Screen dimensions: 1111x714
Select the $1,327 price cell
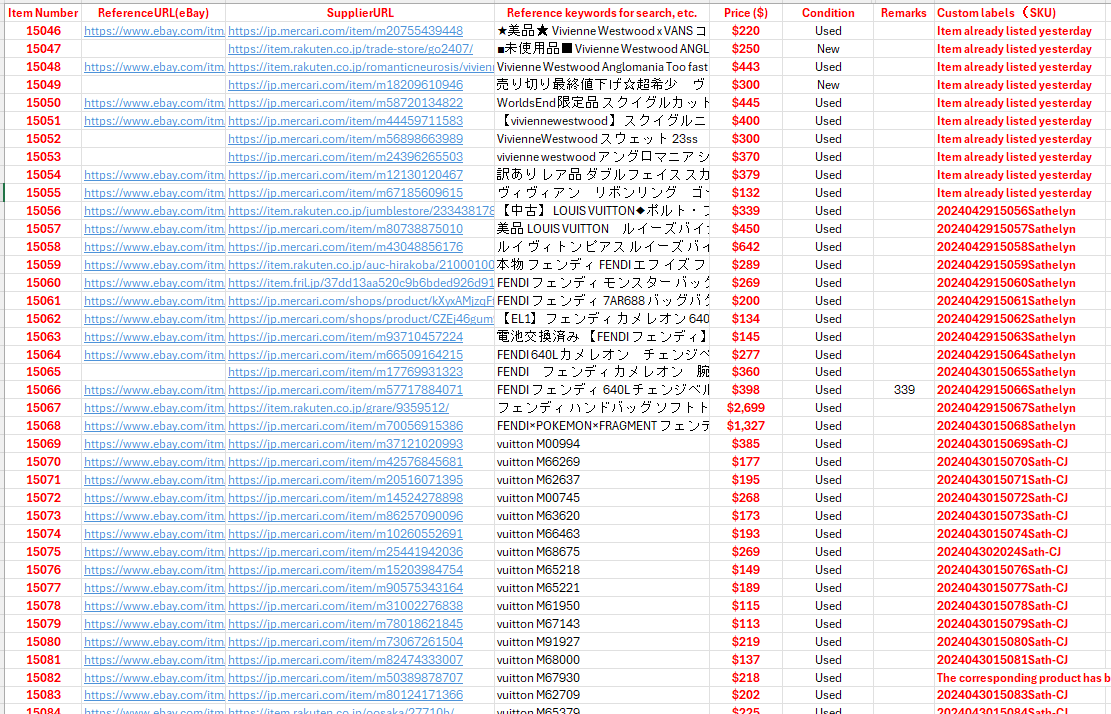pos(745,426)
